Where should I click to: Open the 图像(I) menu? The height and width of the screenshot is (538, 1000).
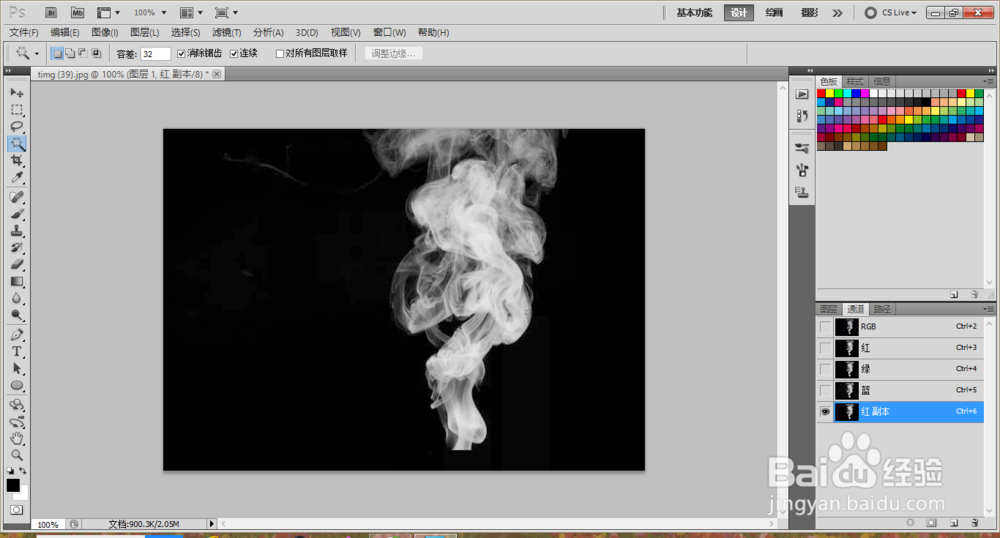point(105,33)
